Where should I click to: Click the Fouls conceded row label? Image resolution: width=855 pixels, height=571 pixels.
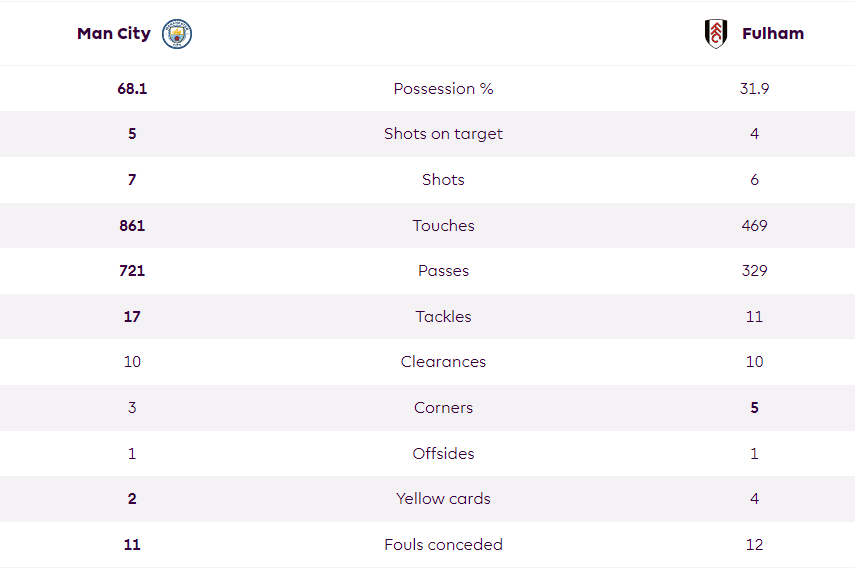coord(443,545)
